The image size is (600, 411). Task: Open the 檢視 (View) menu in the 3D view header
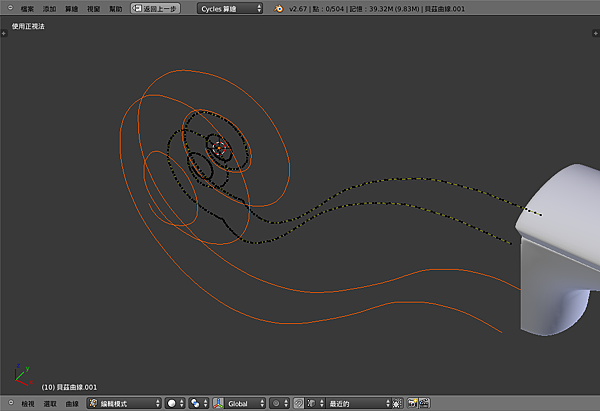28,403
